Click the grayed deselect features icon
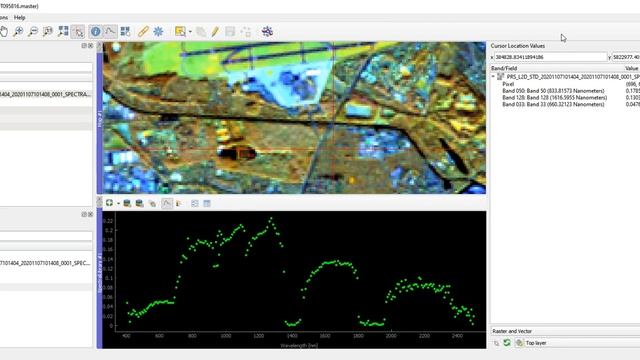This screenshot has width=640, height=360. [201, 31]
